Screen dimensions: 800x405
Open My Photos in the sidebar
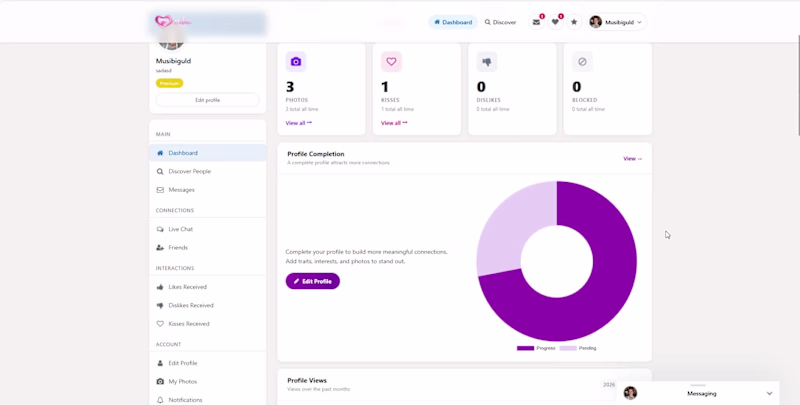click(x=208, y=382)
